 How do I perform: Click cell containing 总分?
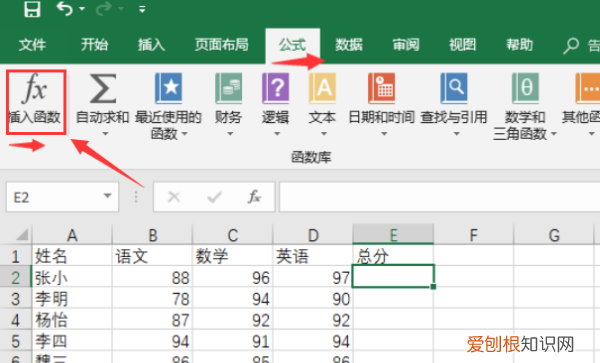(x=393, y=256)
